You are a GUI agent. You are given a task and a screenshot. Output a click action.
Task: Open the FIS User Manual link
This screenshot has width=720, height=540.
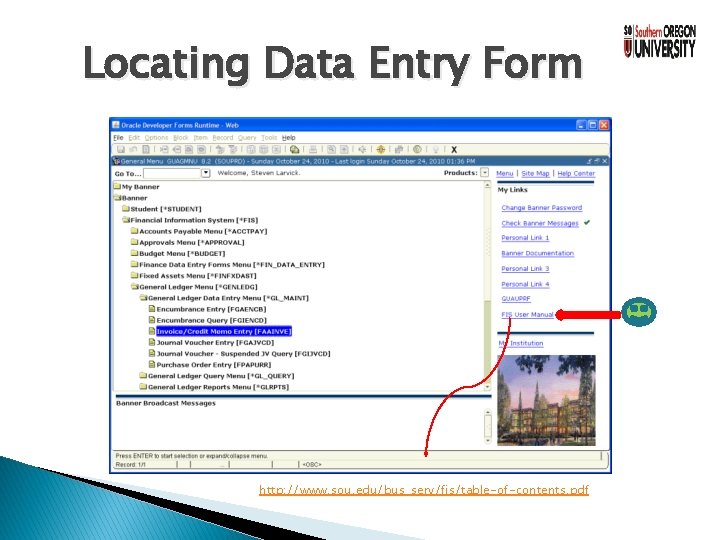528,315
